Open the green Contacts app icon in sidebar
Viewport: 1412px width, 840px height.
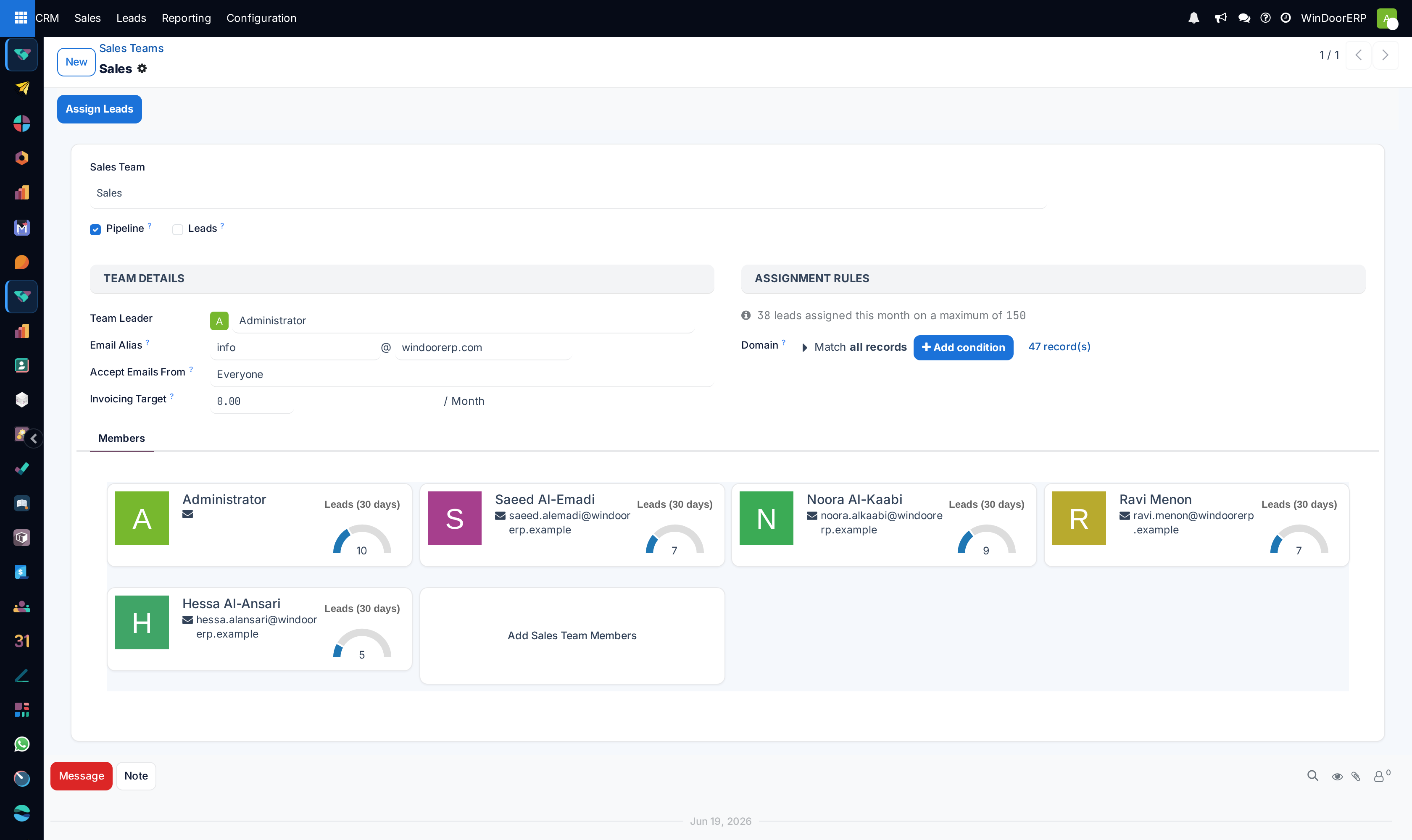coord(21,366)
